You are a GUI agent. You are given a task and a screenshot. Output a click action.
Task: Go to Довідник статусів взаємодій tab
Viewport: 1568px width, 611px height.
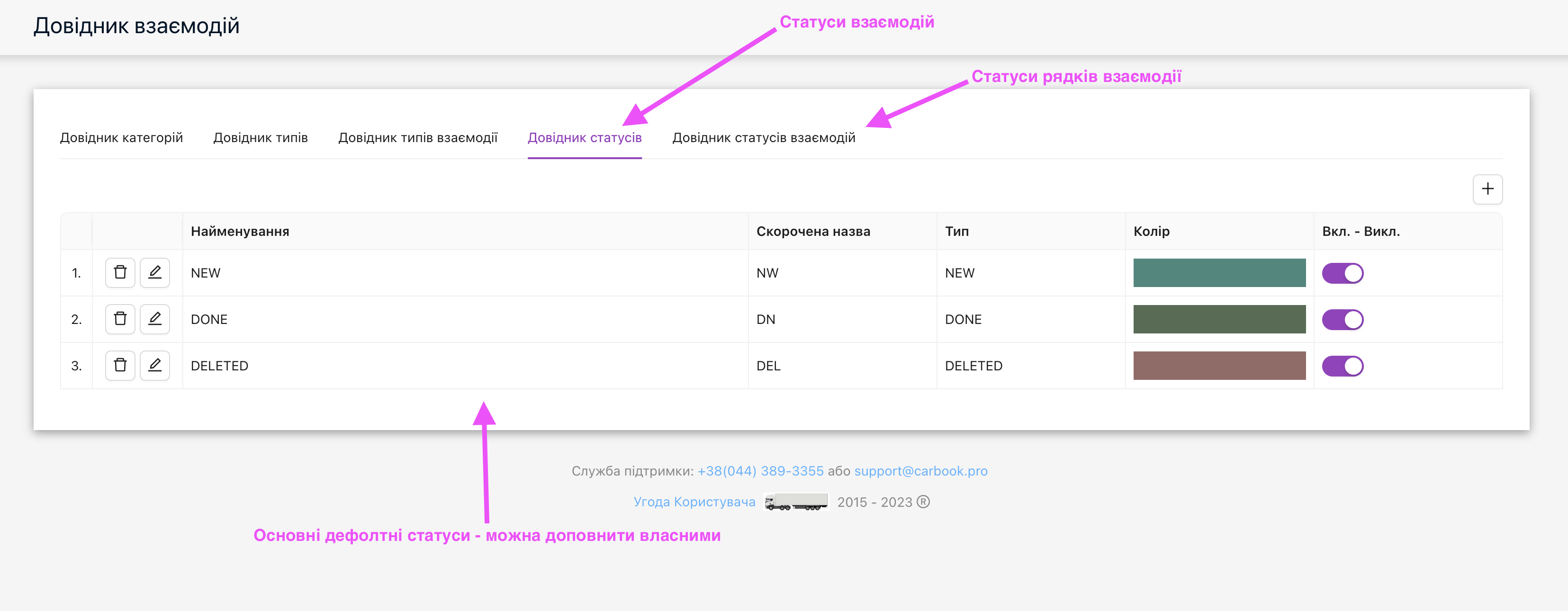click(x=763, y=137)
